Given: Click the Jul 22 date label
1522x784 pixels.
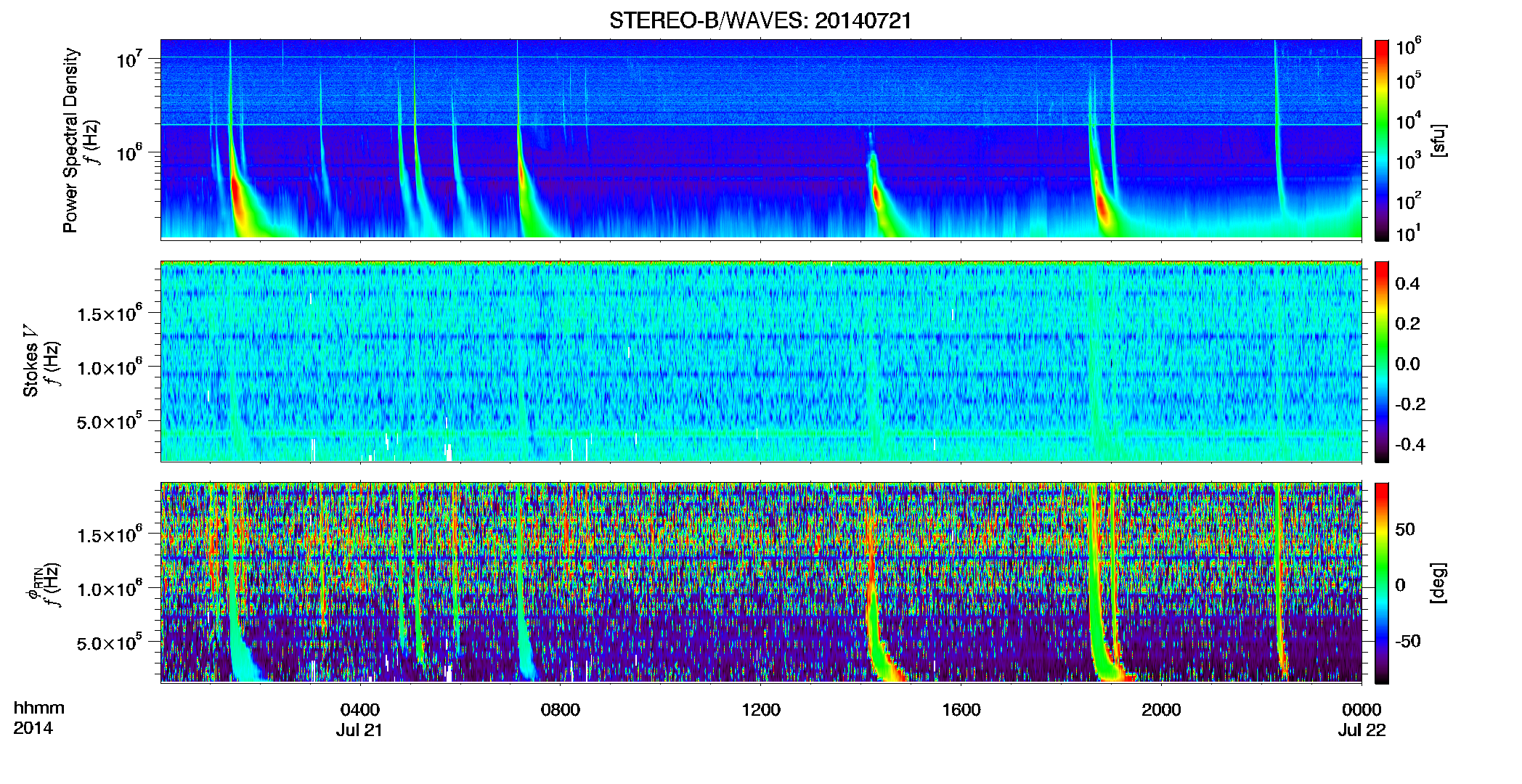Looking at the screenshot, I should click(1362, 730).
